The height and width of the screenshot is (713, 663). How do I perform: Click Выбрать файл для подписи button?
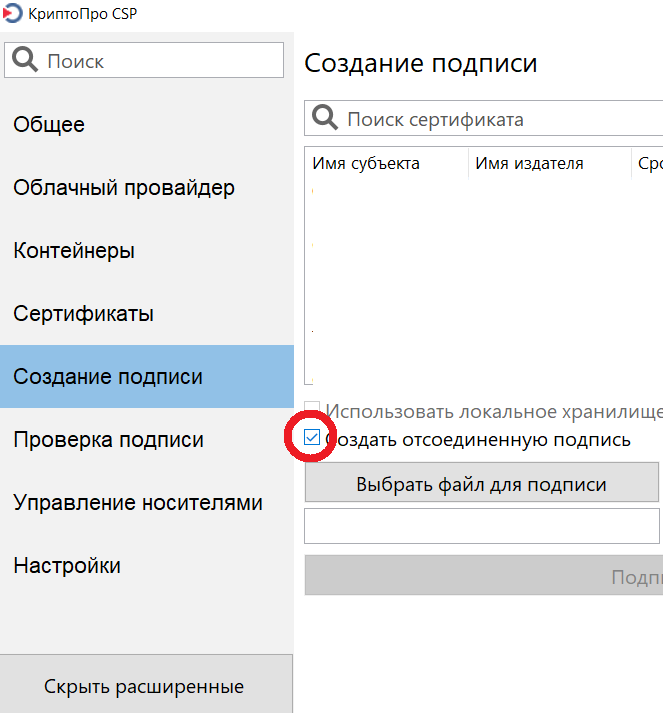481,485
